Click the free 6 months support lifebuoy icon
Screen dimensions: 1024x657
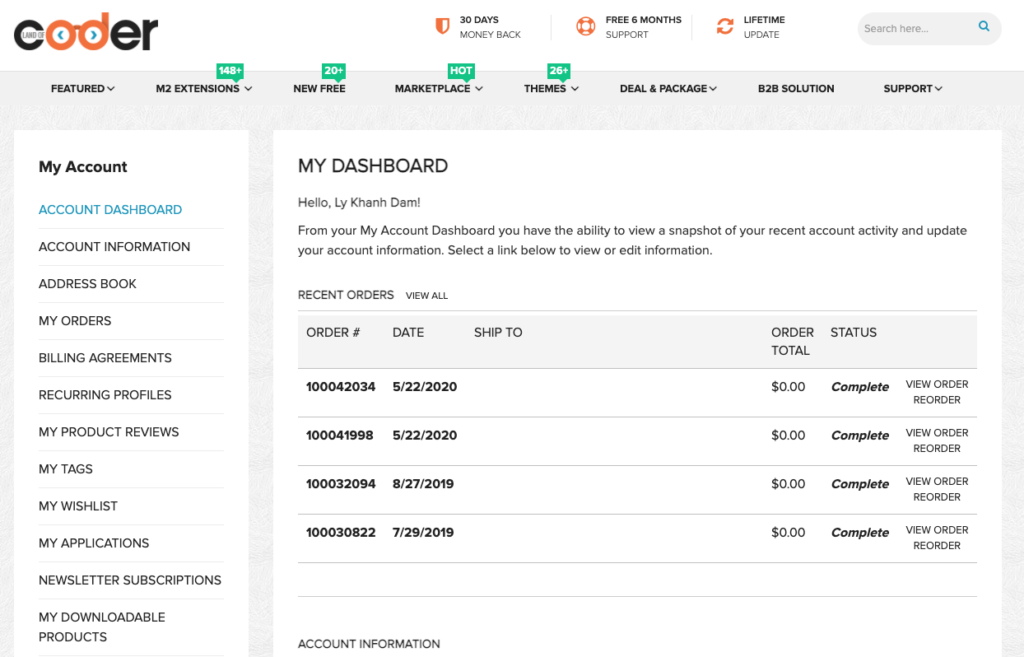pos(586,27)
